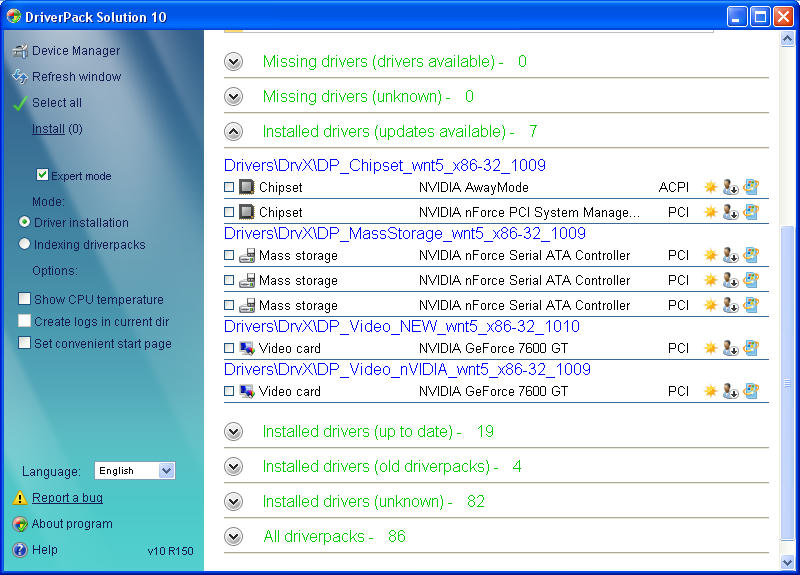Click the vertical scrollbar down arrow
The height and width of the screenshot is (575, 800).
pos(787,563)
